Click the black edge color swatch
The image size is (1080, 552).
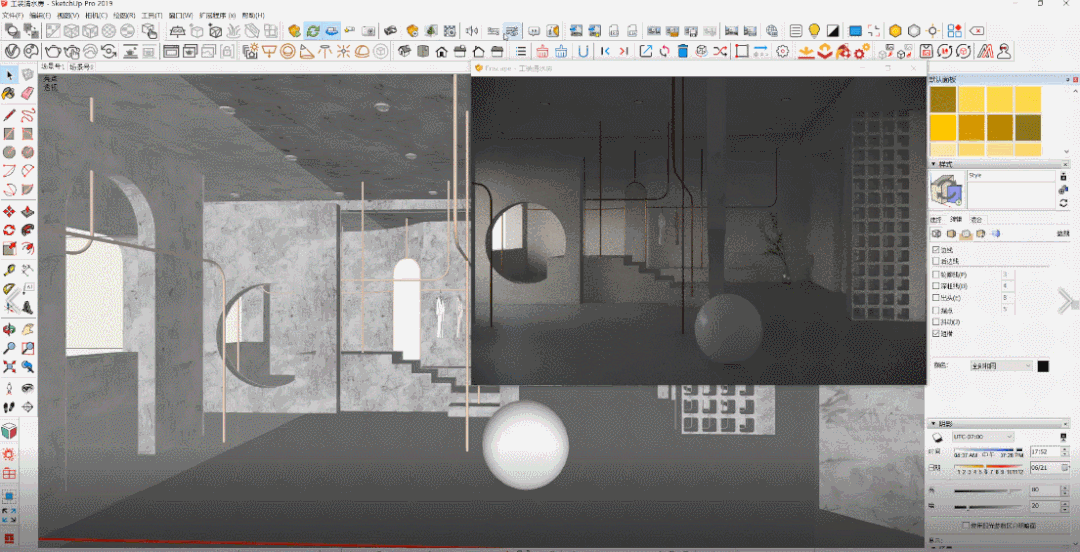pyautogui.click(x=1043, y=366)
